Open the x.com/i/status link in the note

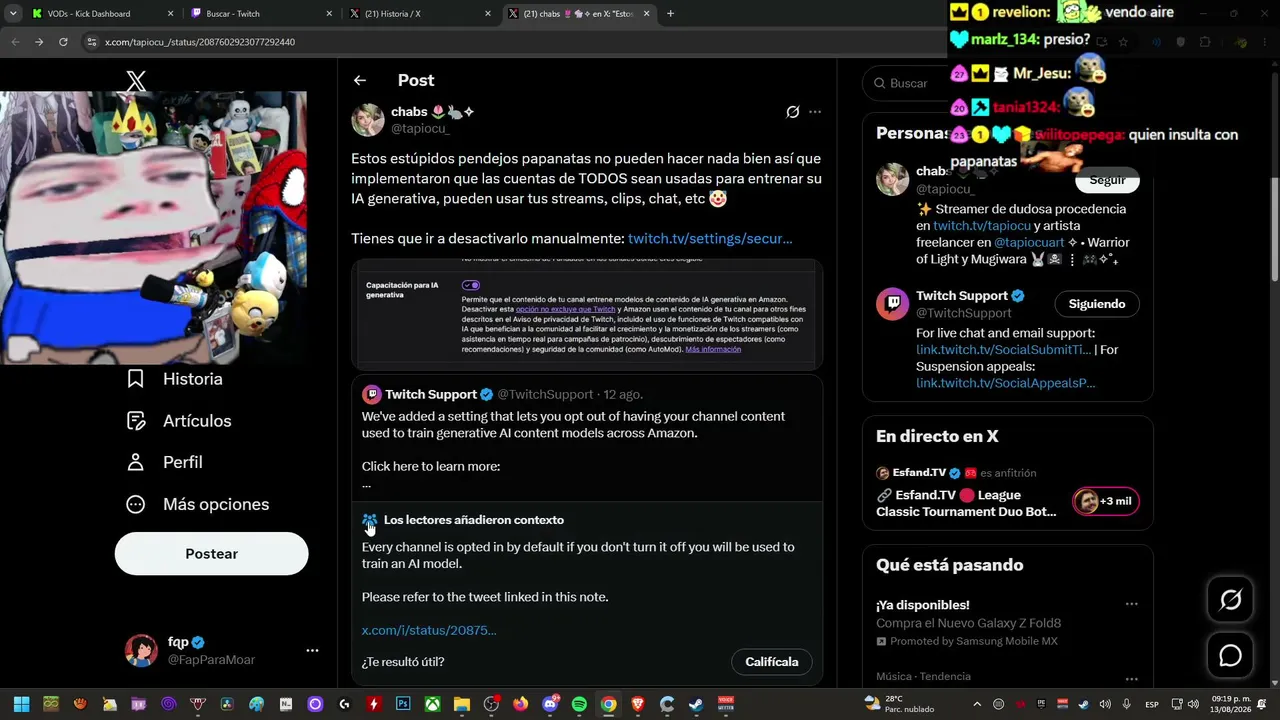[x=429, y=630]
